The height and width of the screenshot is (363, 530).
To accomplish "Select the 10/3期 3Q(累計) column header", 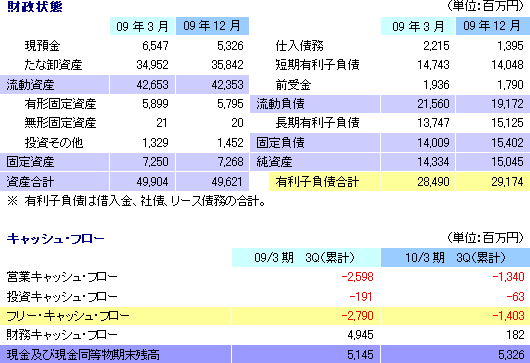I will tap(455, 258).
